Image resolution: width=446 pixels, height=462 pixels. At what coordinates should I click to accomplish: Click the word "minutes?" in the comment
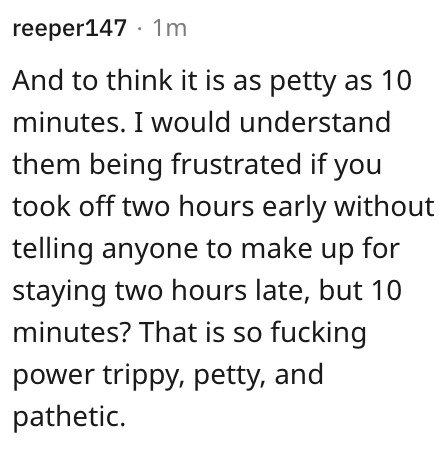[71, 332]
